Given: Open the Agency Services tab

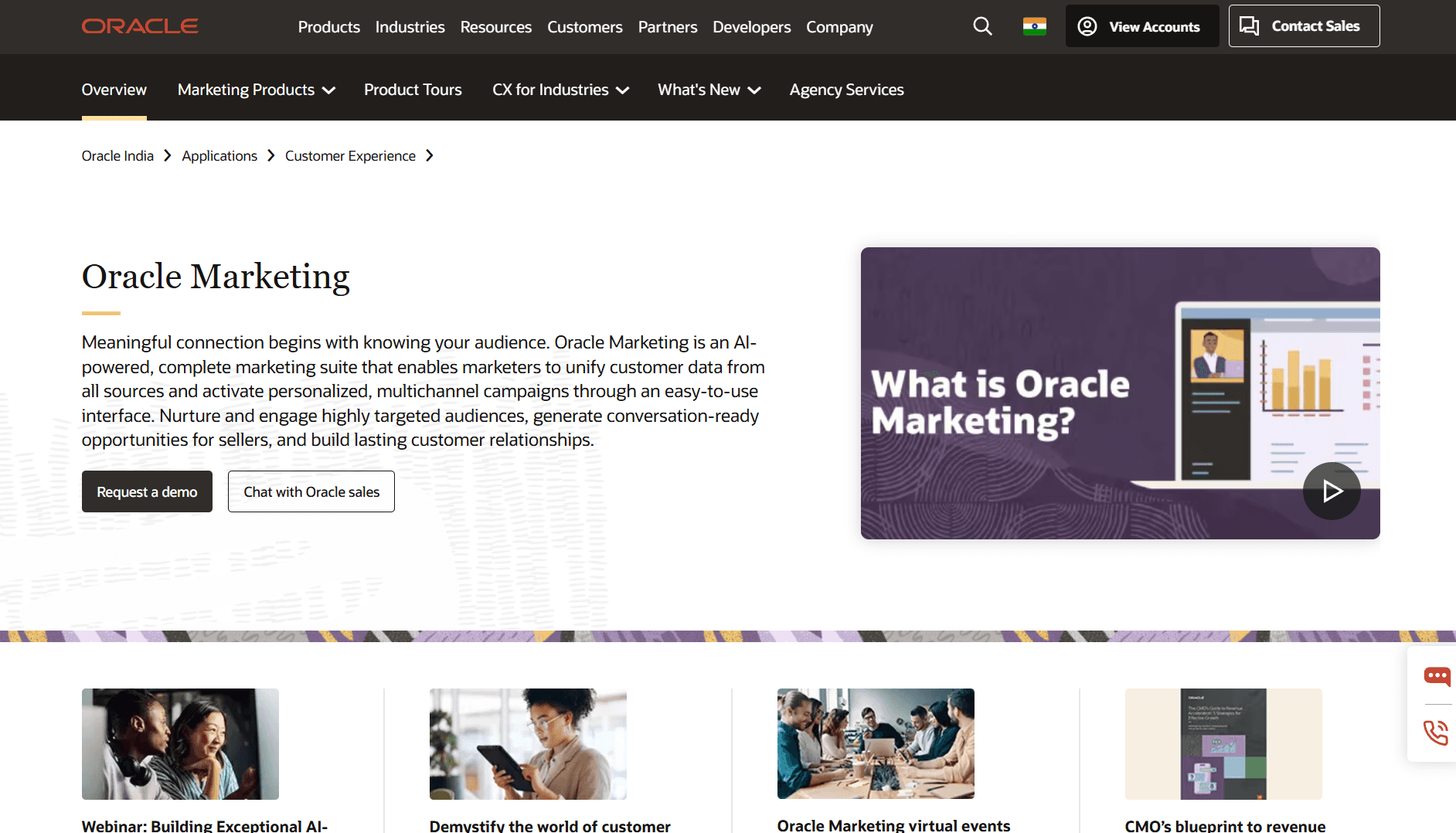Looking at the screenshot, I should click(846, 90).
